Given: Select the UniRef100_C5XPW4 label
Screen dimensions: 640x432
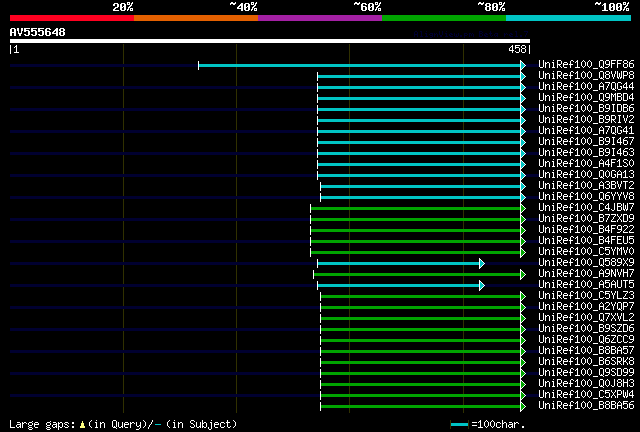Looking at the screenshot, I should pyautogui.click(x=586, y=395).
